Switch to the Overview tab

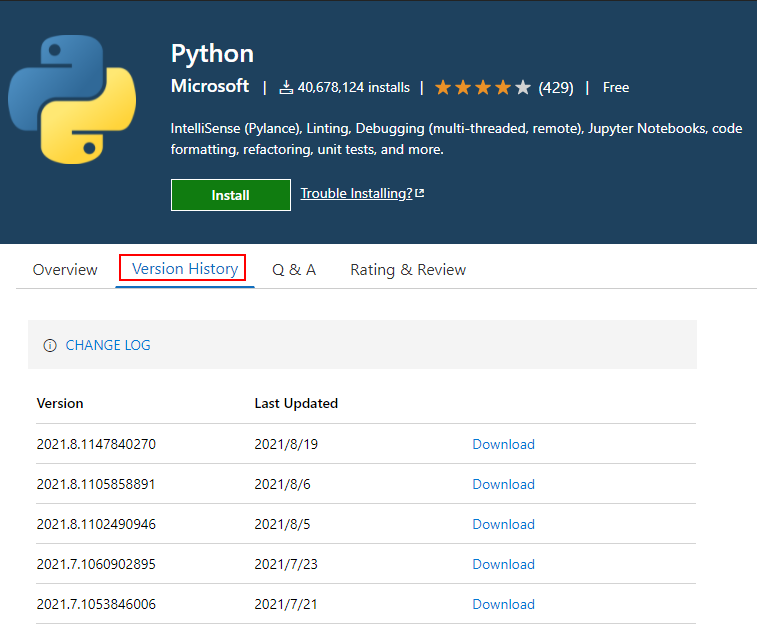(x=65, y=269)
